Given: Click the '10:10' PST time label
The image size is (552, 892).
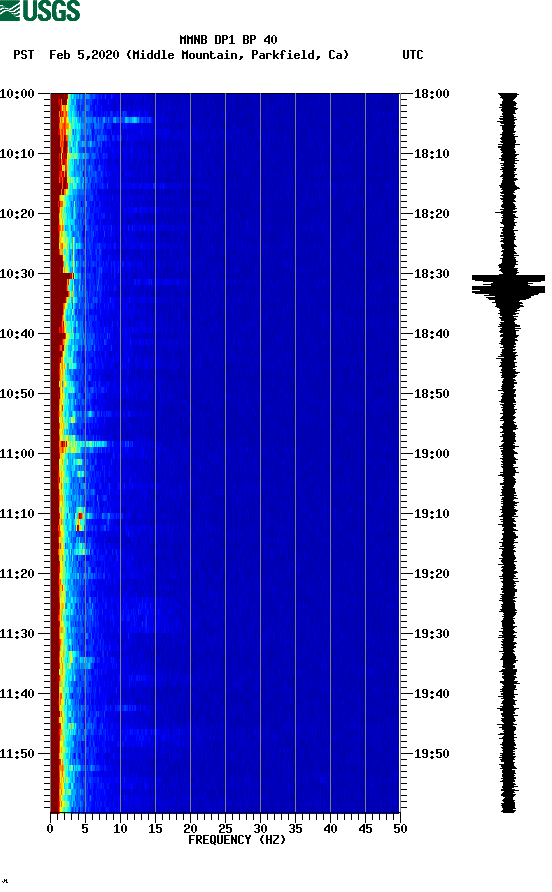Looking at the screenshot, I should coord(17,154).
